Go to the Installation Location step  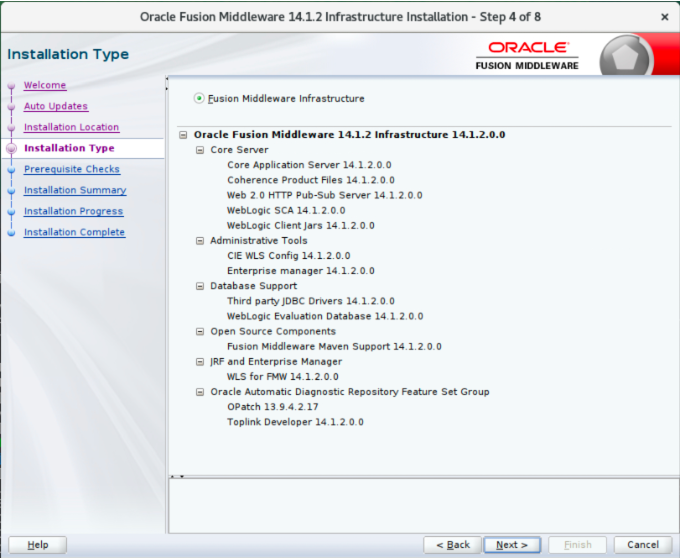coord(72,127)
